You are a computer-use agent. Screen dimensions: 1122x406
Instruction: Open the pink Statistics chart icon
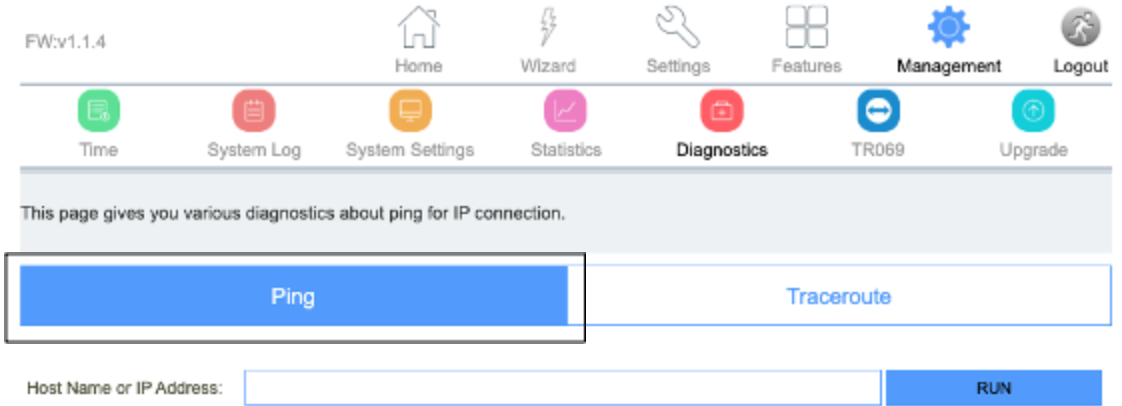click(x=566, y=111)
